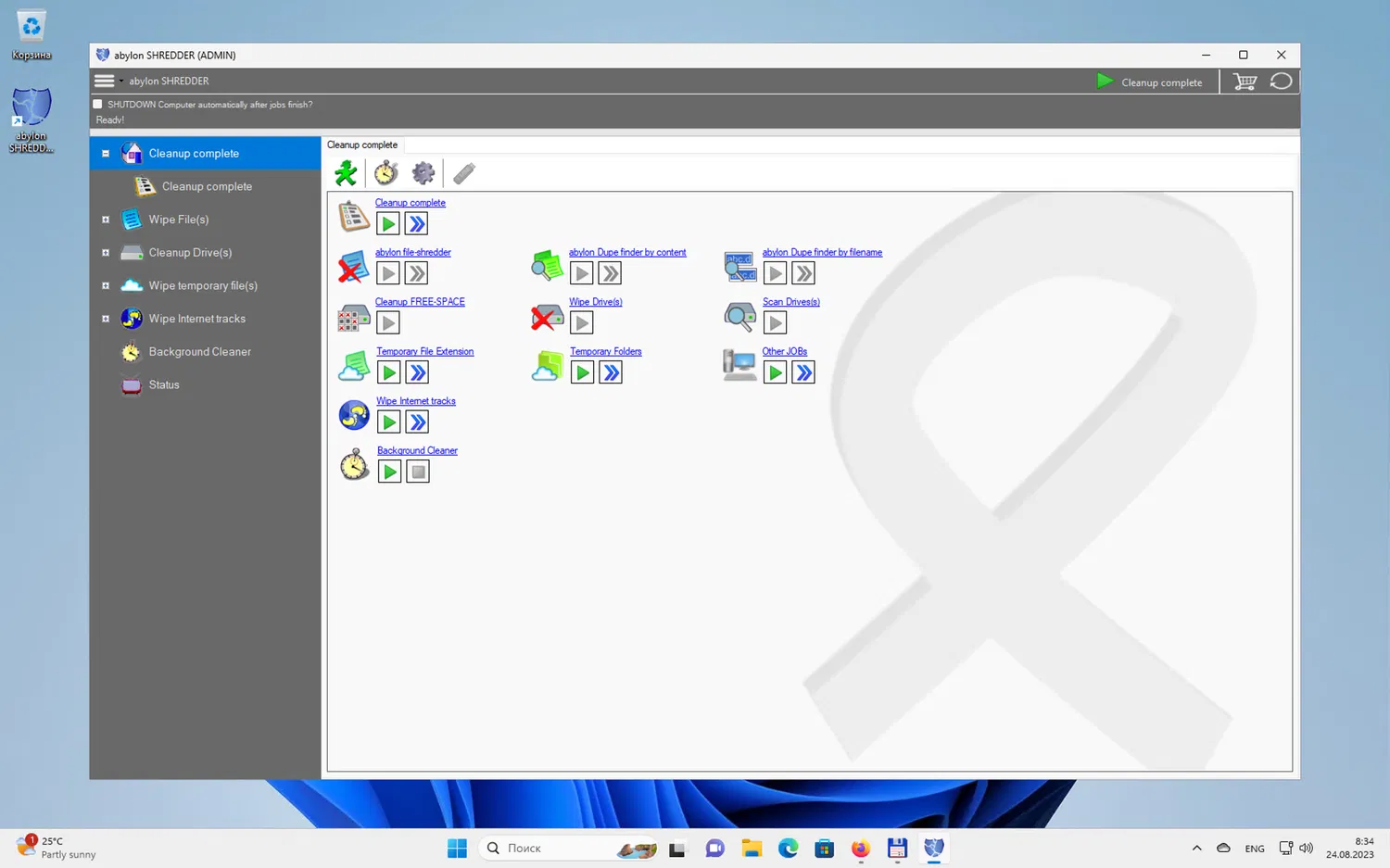This screenshot has width=1390, height=868.
Task: Click the play button under the Wipe Drive(s) link
Action: (x=582, y=322)
